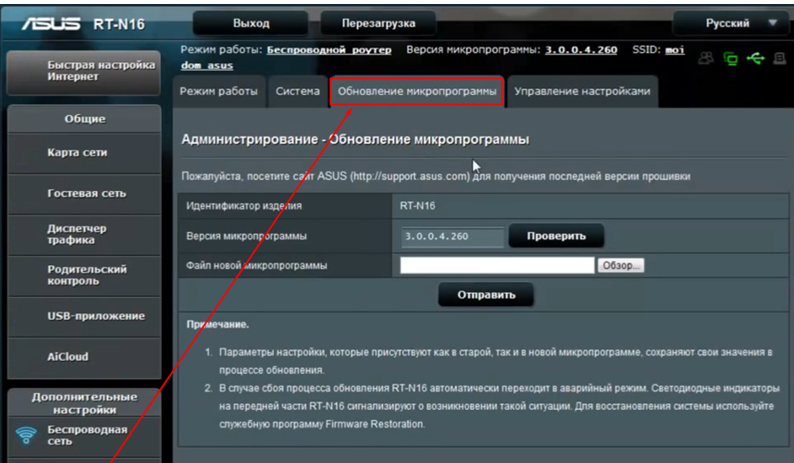The image size is (794, 463).
Task: Click the Версия микропрограммы row label
Action: coord(246,236)
